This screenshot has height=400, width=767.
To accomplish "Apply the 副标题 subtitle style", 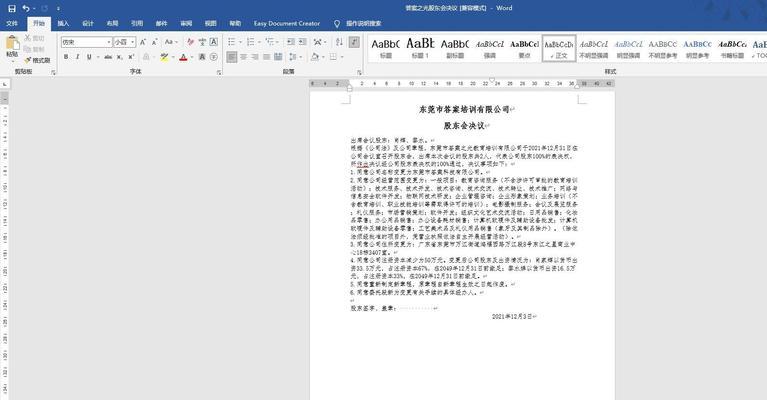I will pyautogui.click(x=455, y=48).
